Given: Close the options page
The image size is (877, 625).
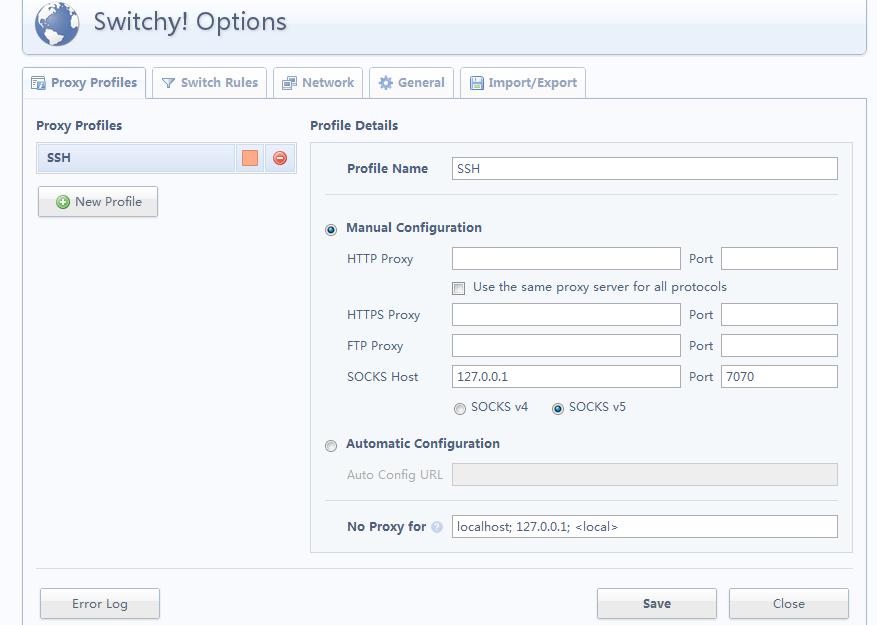Looking at the screenshot, I should [x=789, y=604].
